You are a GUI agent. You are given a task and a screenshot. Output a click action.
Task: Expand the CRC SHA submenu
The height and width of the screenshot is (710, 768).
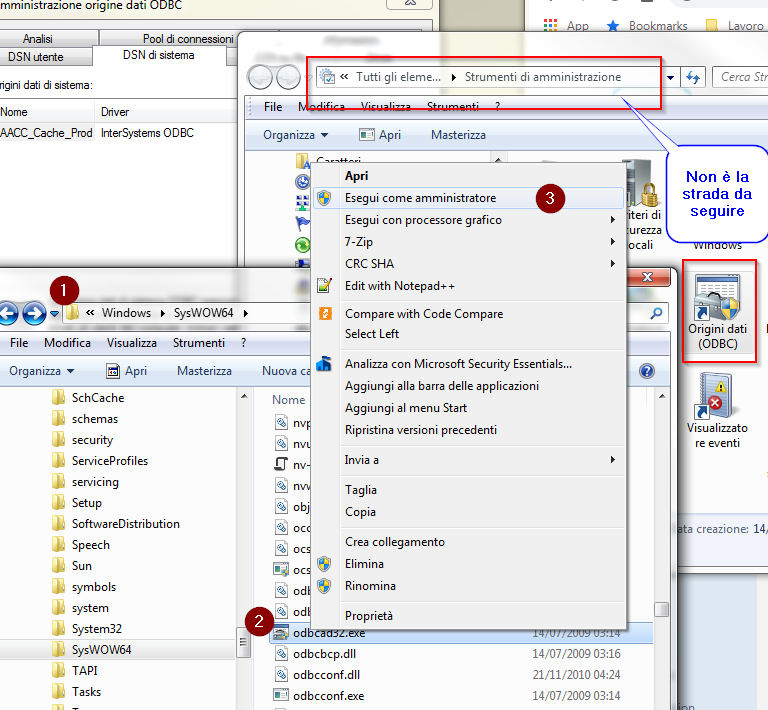click(x=613, y=263)
